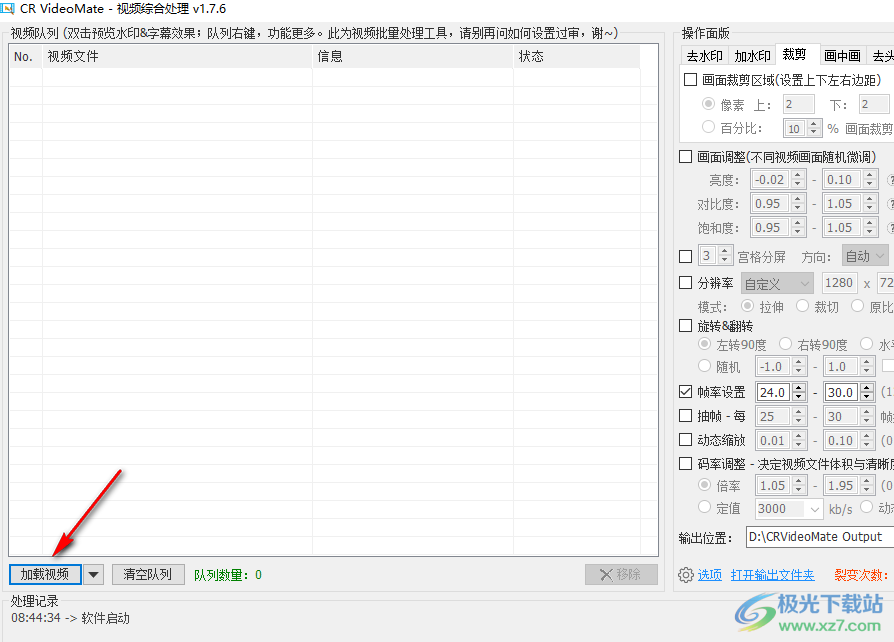The height and width of the screenshot is (642, 894).
Task: Switch to the 去水印 tab
Action: pos(705,56)
